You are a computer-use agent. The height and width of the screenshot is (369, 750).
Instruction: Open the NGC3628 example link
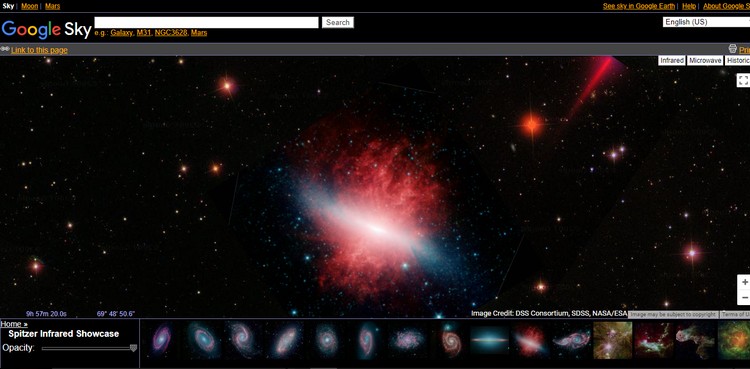171,33
